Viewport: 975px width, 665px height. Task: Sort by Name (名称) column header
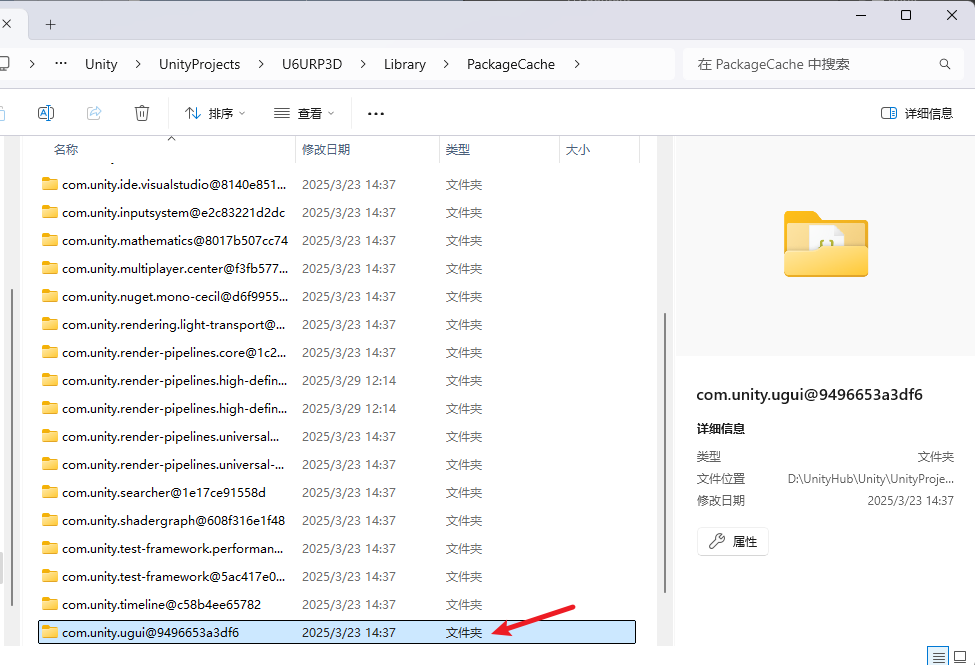coord(66,149)
